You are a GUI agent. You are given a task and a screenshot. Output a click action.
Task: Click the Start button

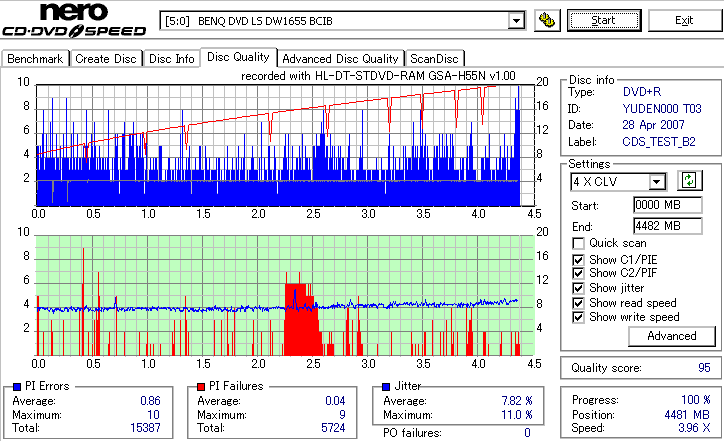604,21
